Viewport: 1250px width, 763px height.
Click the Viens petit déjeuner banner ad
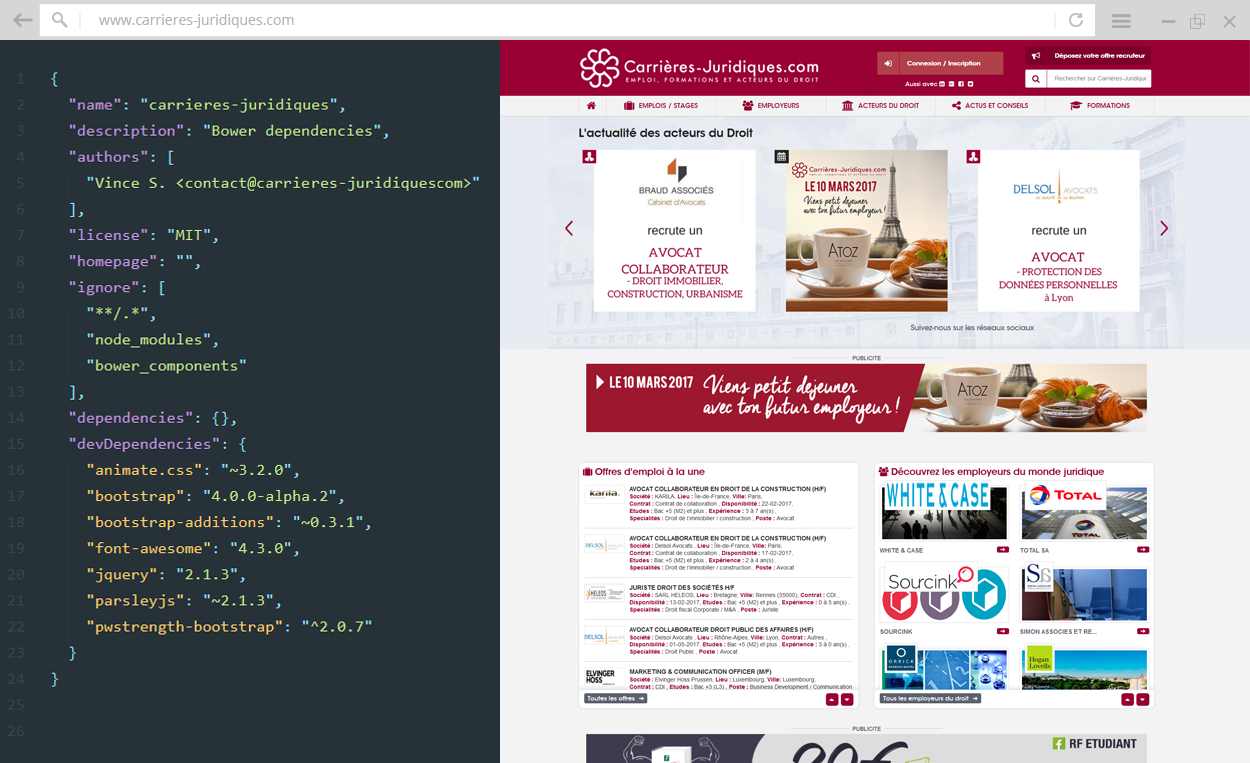point(866,398)
